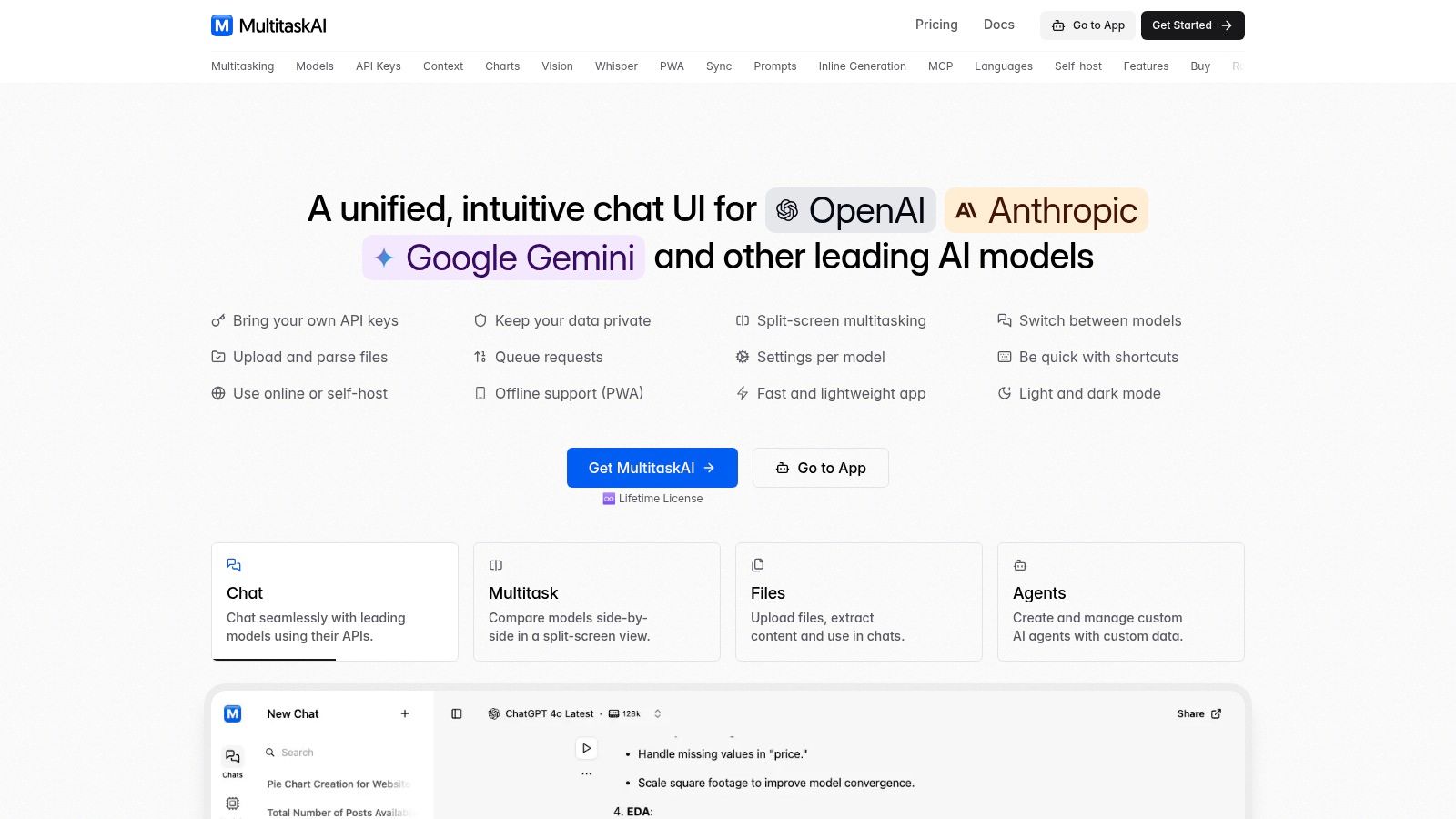The width and height of the screenshot is (1456, 819).
Task: Expand the ChatGPT 4o Latest model selector
Action: (575, 714)
